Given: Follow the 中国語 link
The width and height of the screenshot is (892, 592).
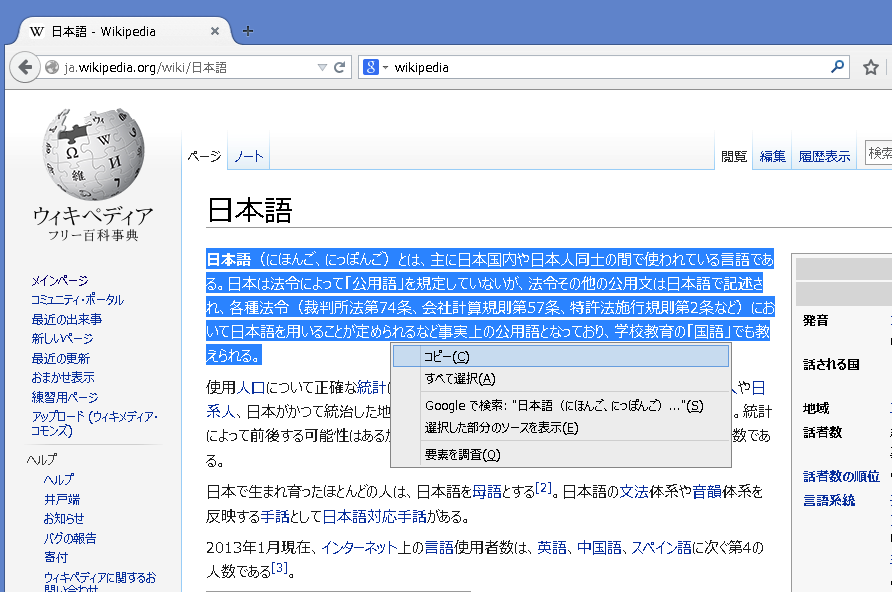Looking at the screenshot, I should click(x=599, y=548).
